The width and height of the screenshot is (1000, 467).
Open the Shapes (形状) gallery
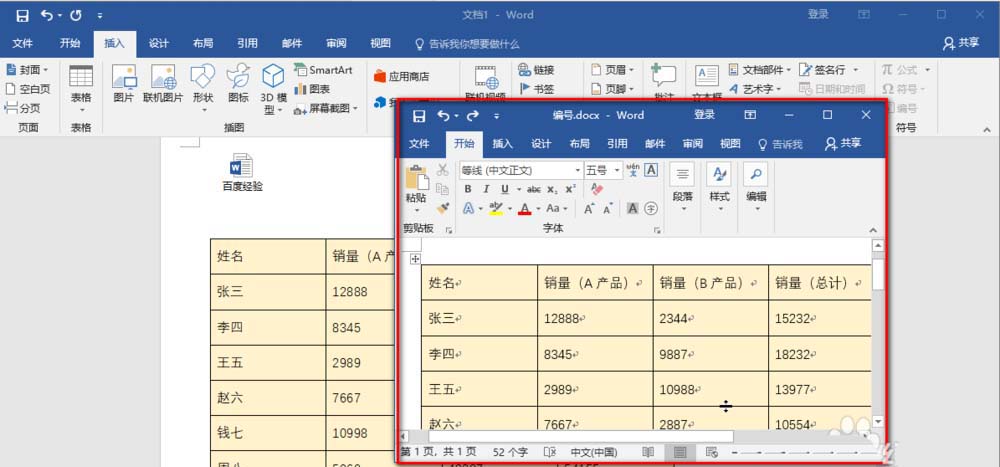(x=203, y=85)
